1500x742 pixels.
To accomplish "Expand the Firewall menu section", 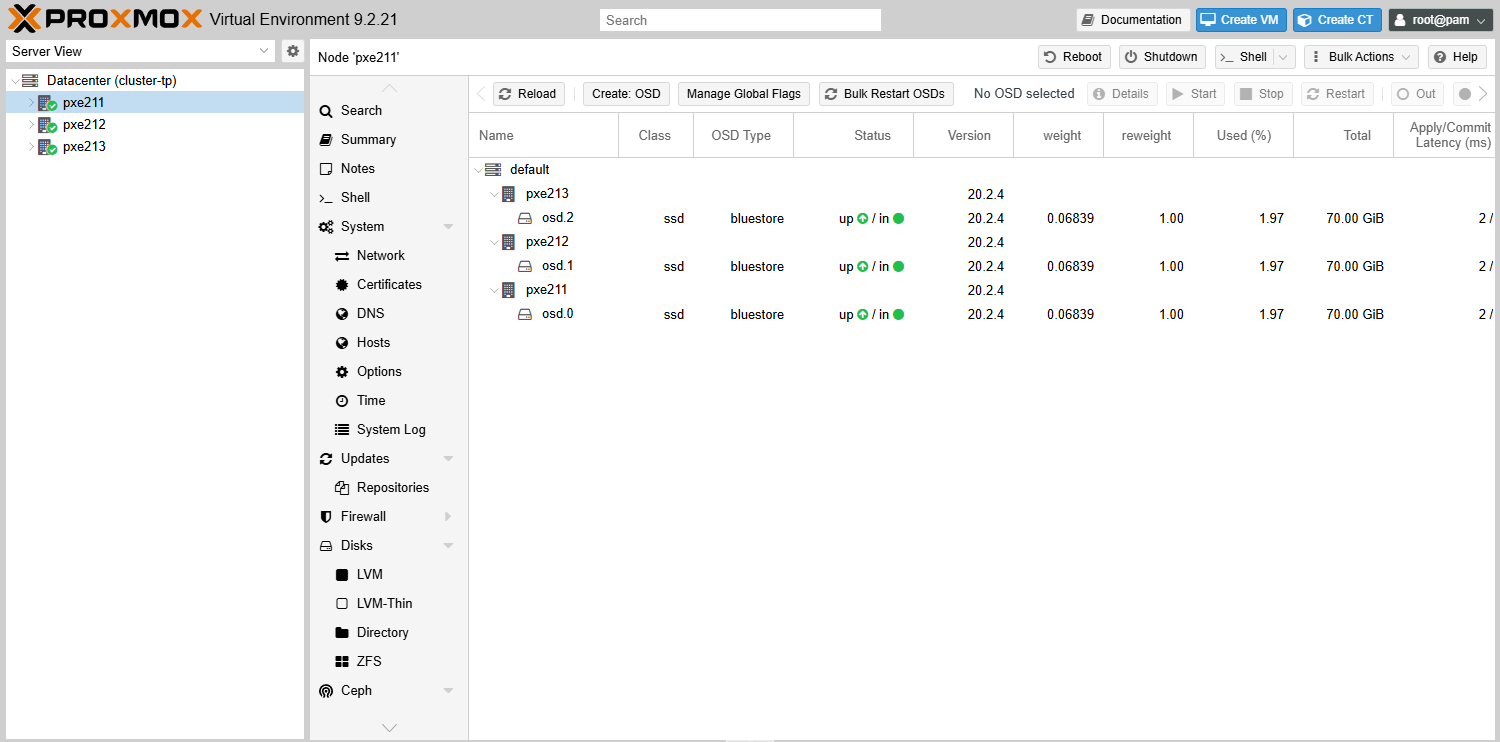I will point(448,517).
